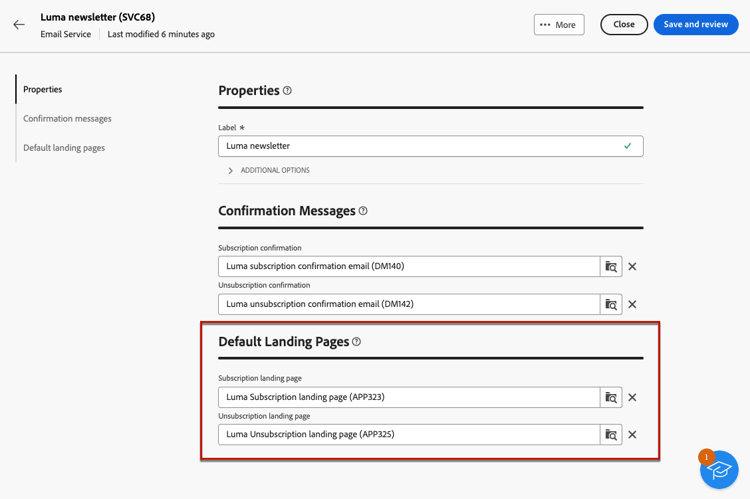Open the More actions menu

click(x=558, y=25)
